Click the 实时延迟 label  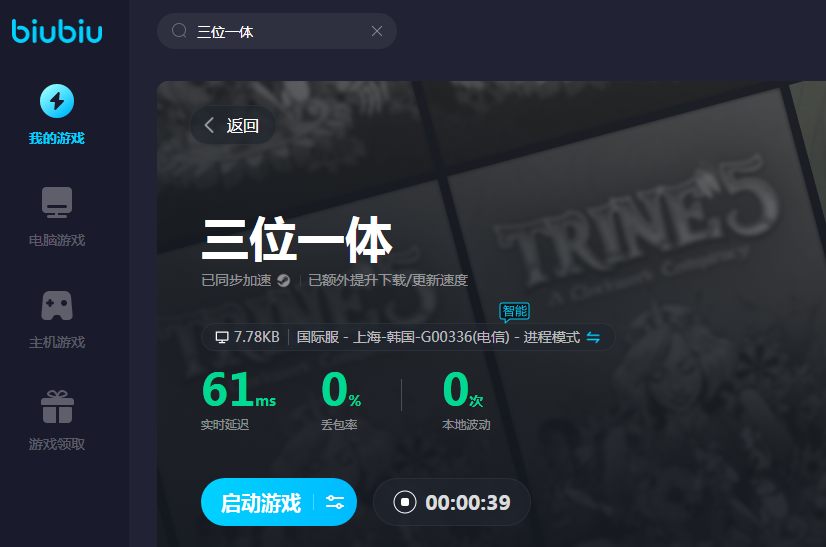(x=225, y=425)
